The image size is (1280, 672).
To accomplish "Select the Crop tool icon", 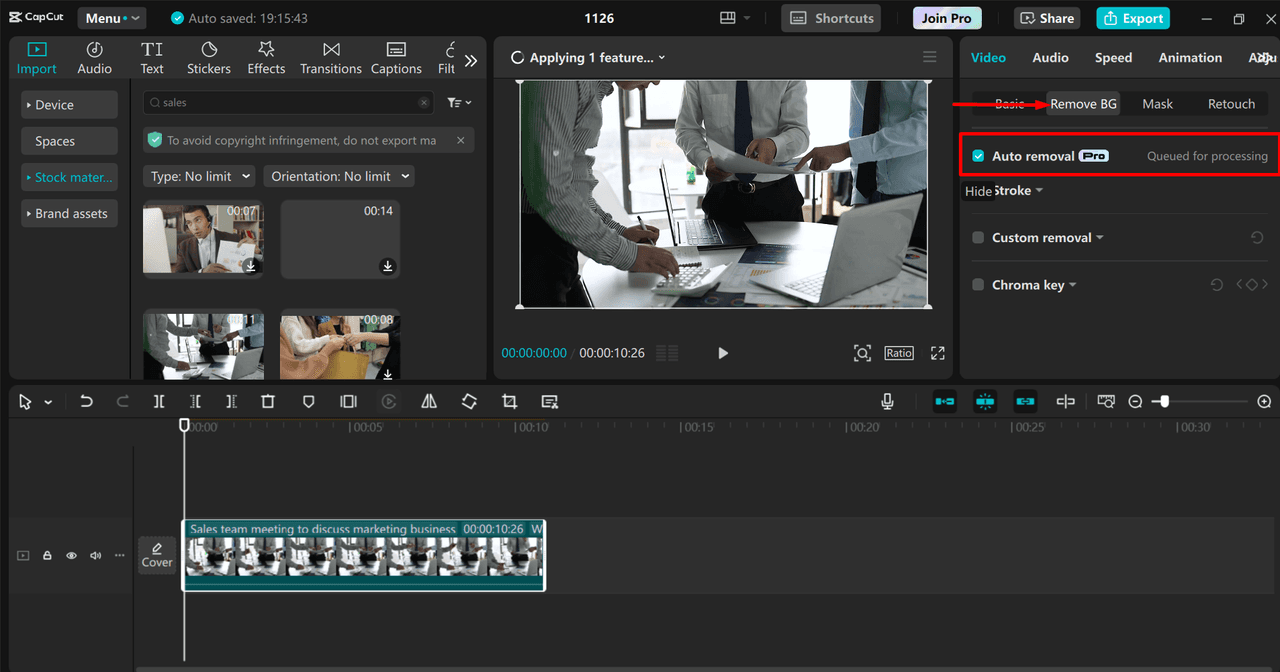I will click(509, 402).
